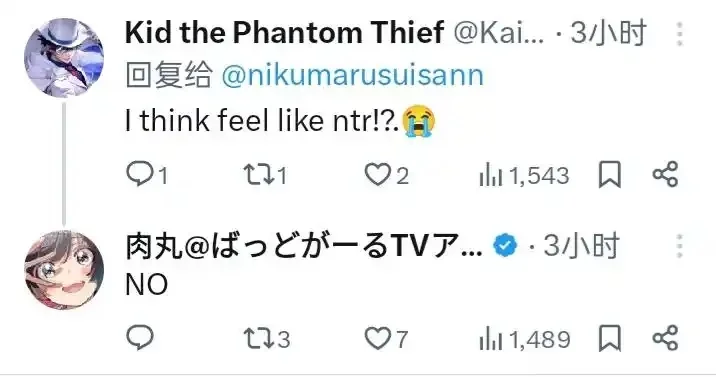Screen dimensions: 716x377
Task: Open 肉丸's anime girl avatar
Action: tap(64, 270)
